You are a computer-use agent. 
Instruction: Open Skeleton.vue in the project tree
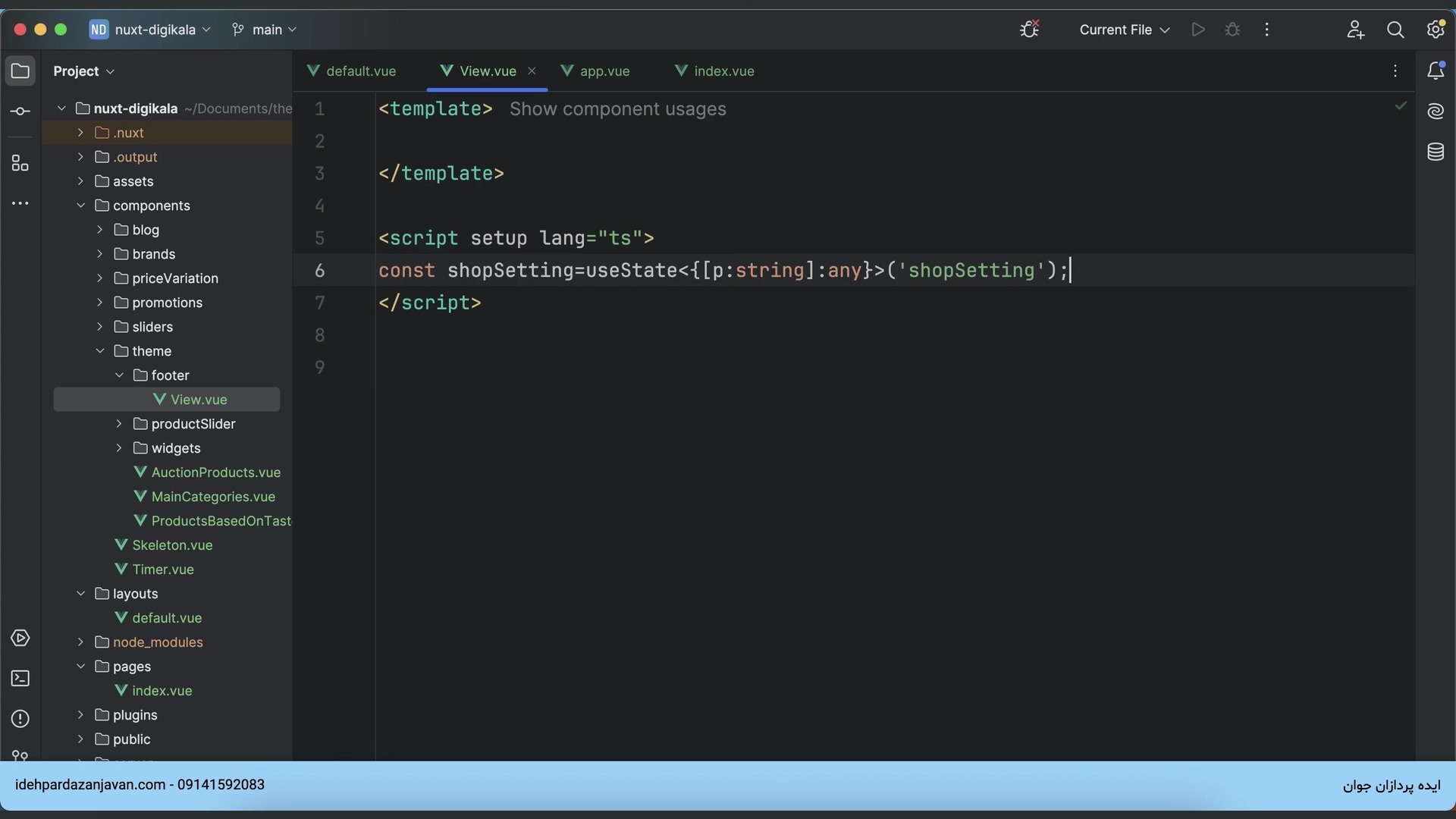point(172,545)
